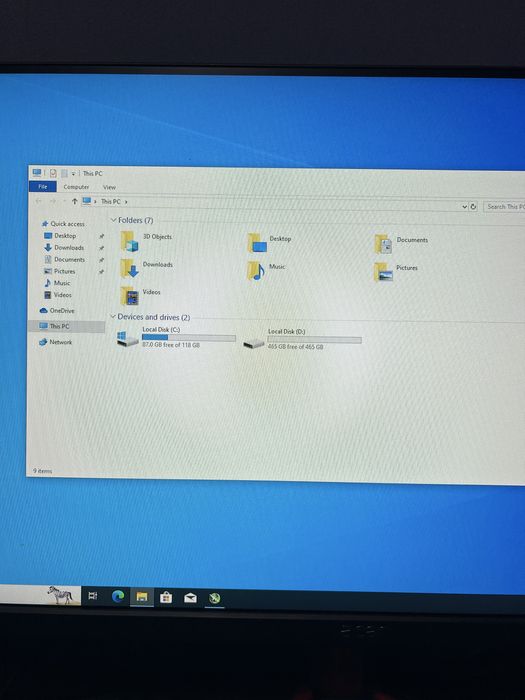Switch to the View ribbon tab
The height and width of the screenshot is (700, 525).
tap(109, 188)
